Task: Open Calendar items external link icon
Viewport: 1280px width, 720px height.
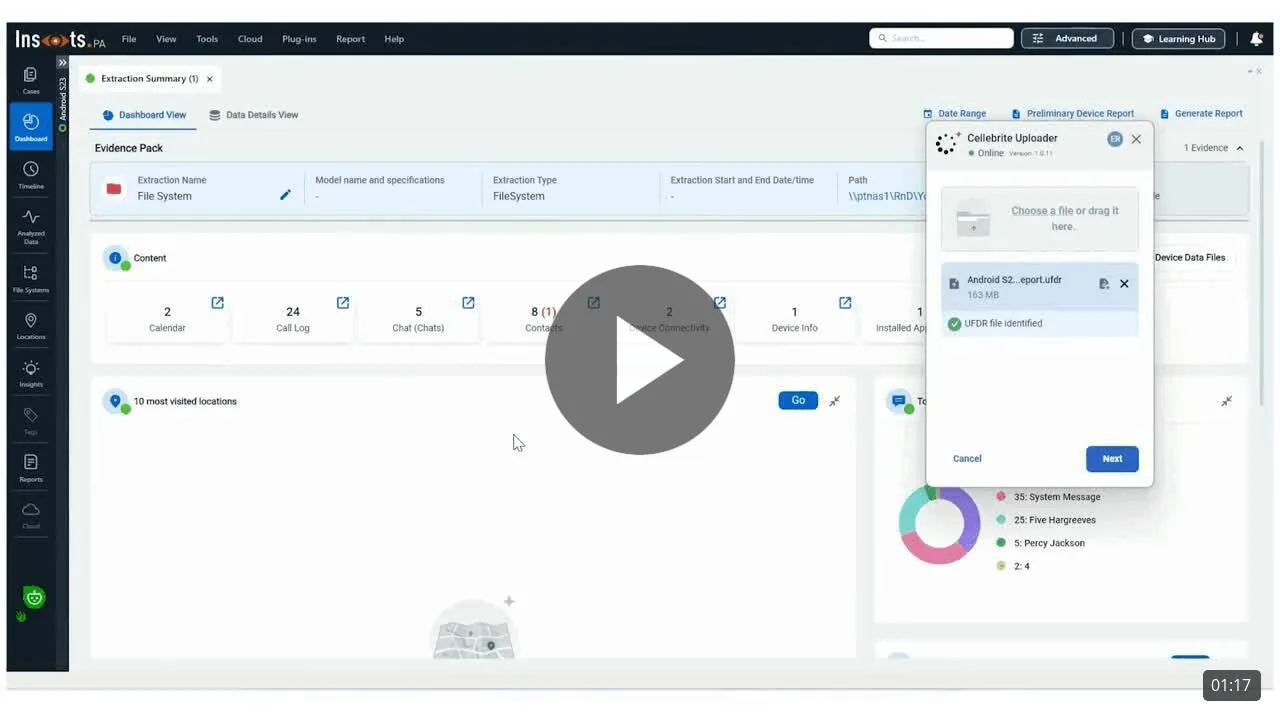Action: [217, 303]
